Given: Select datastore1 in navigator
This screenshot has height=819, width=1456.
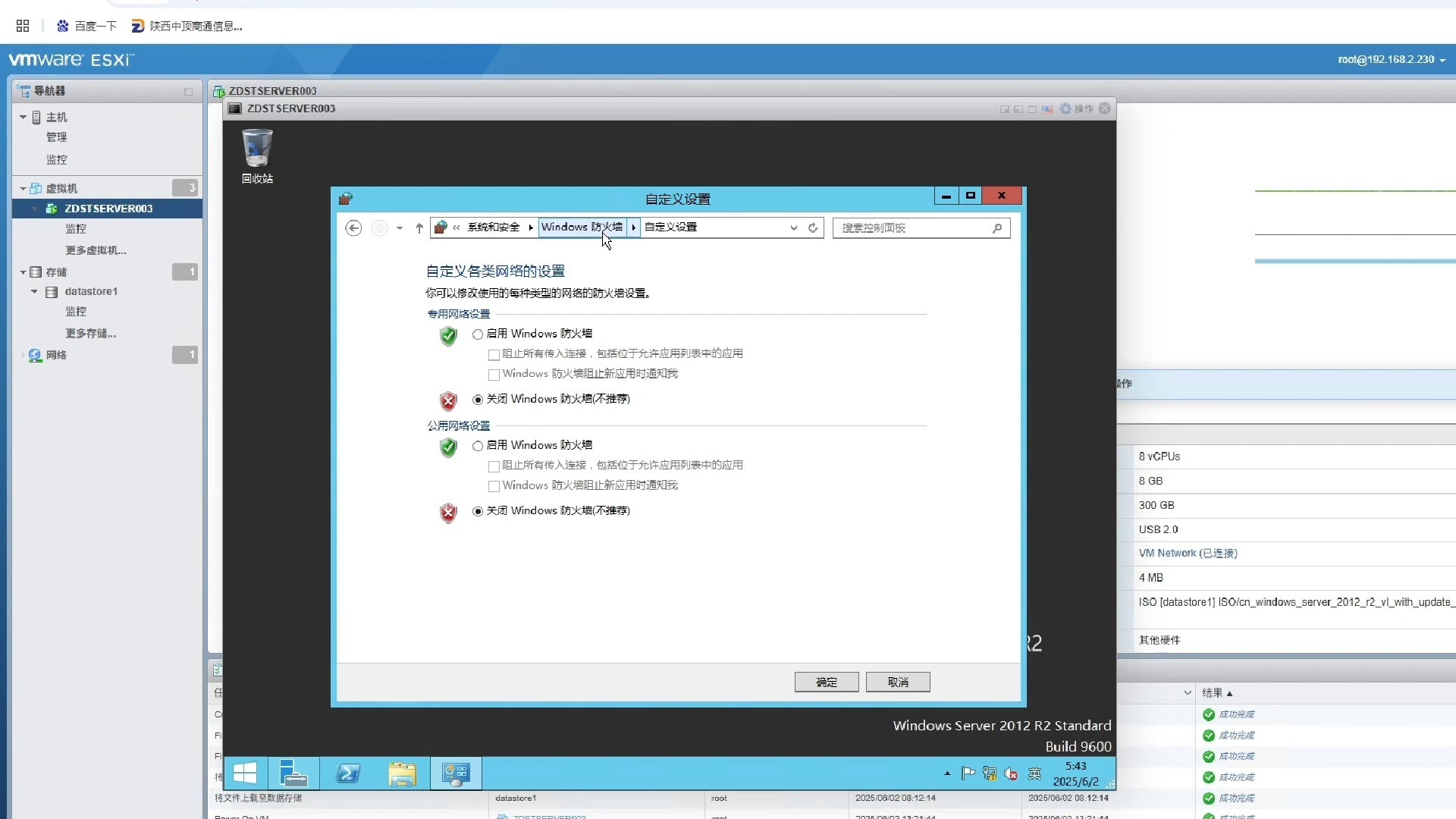Looking at the screenshot, I should pyautogui.click(x=91, y=292).
